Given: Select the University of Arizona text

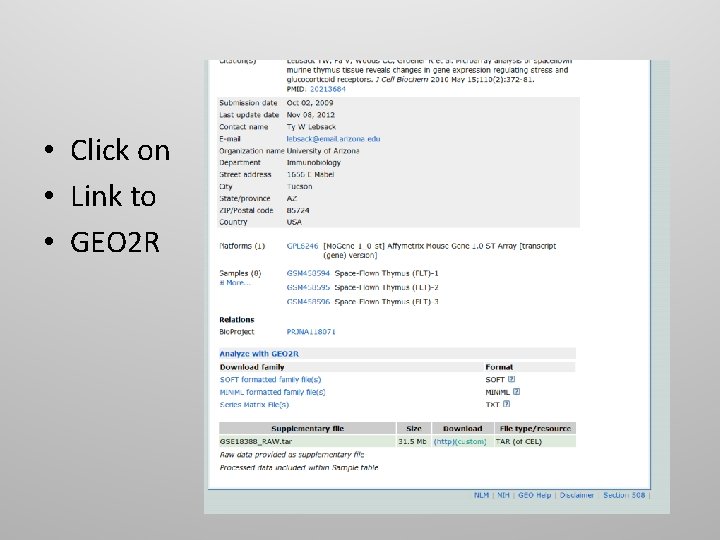Looking at the screenshot, I should pyautogui.click(x=323, y=151).
